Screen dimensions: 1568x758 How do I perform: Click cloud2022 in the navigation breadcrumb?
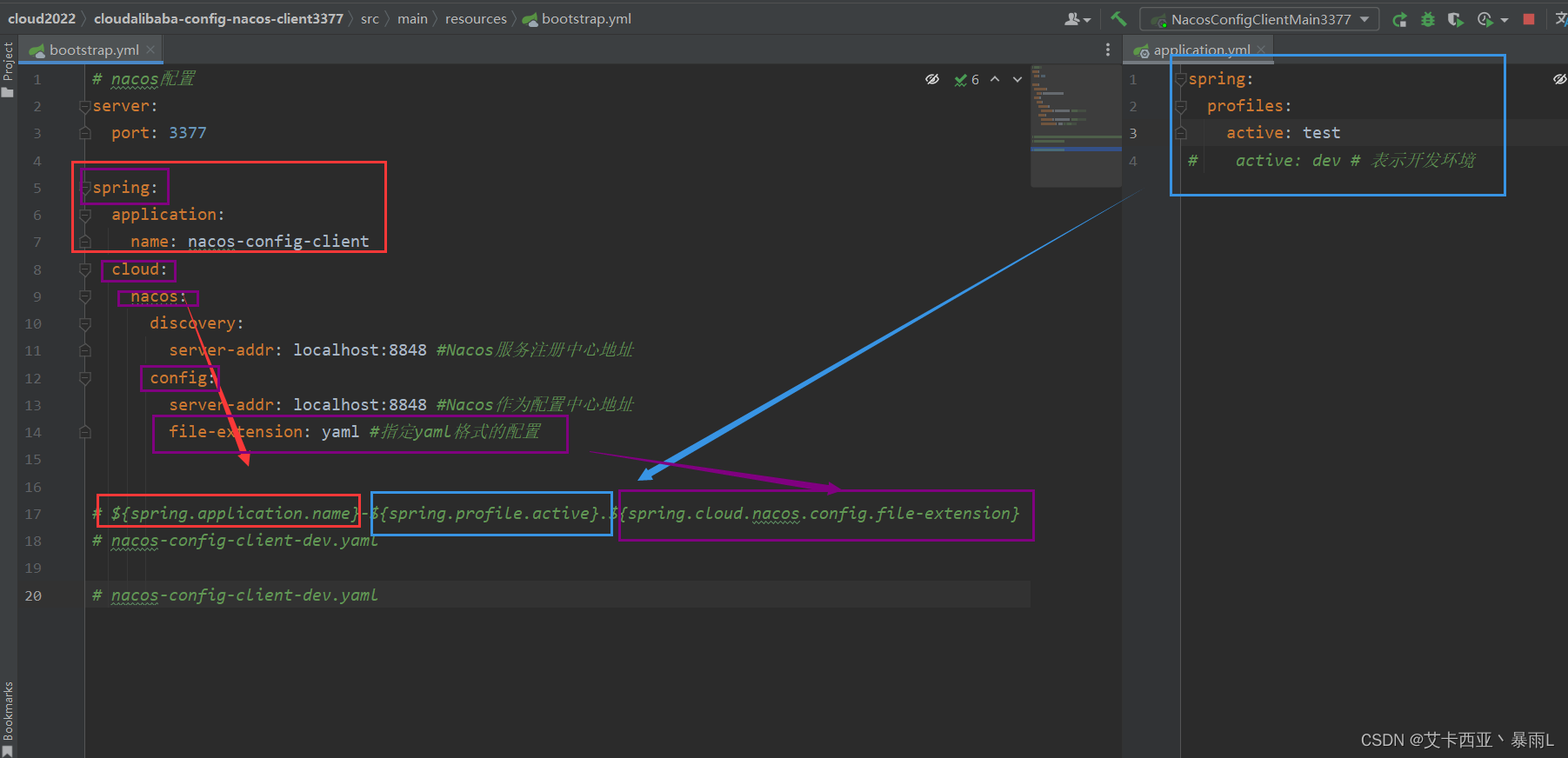point(42,18)
